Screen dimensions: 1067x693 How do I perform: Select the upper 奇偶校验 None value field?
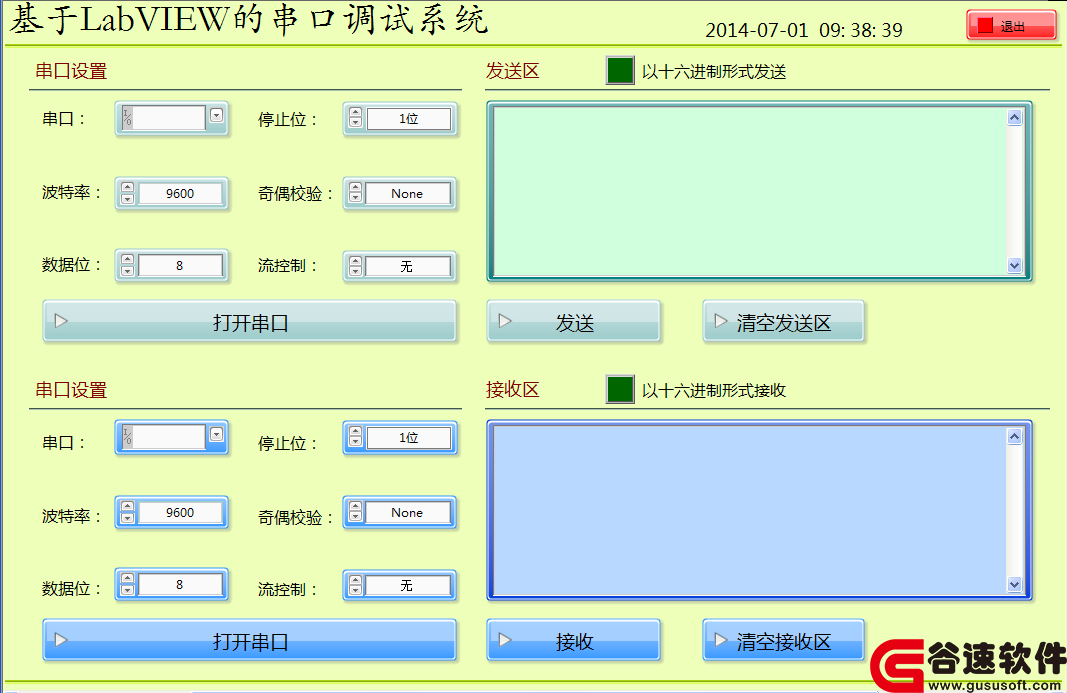pos(408,193)
